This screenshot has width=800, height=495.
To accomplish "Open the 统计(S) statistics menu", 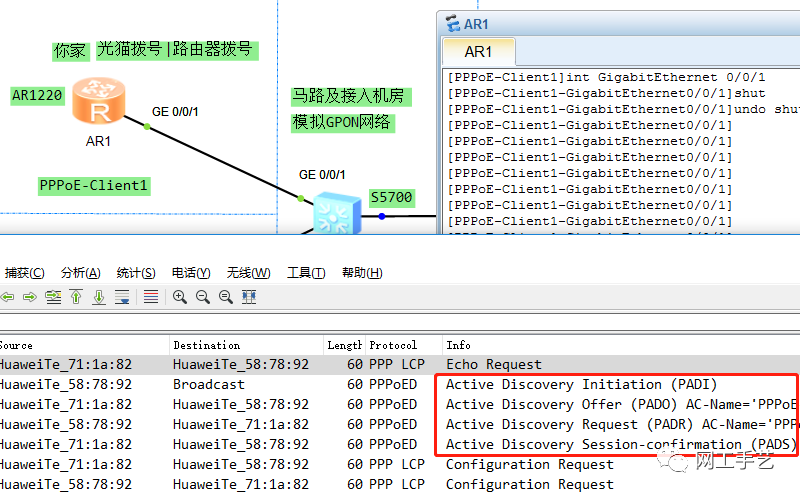I will tap(136, 273).
